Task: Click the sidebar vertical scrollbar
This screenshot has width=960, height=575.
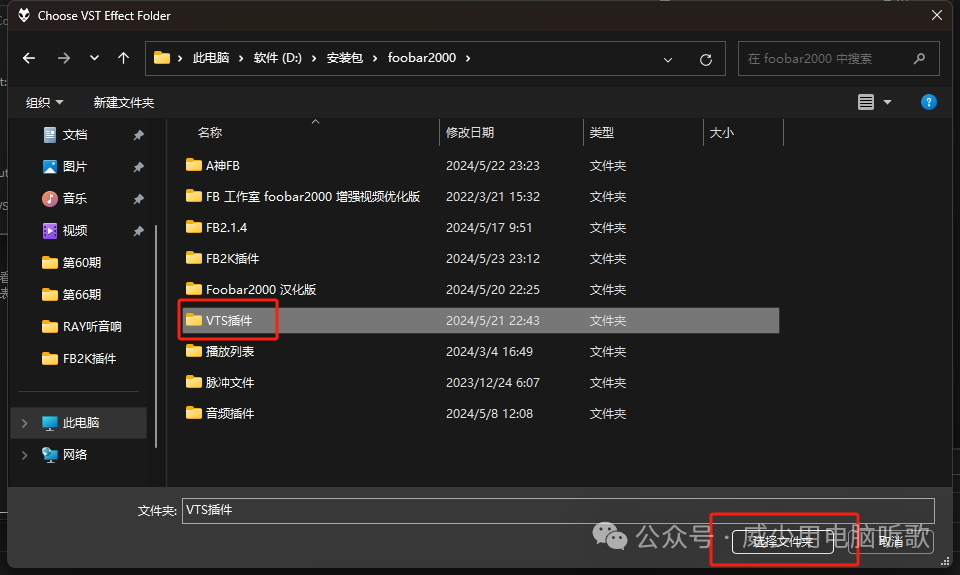Action: [x=156, y=336]
